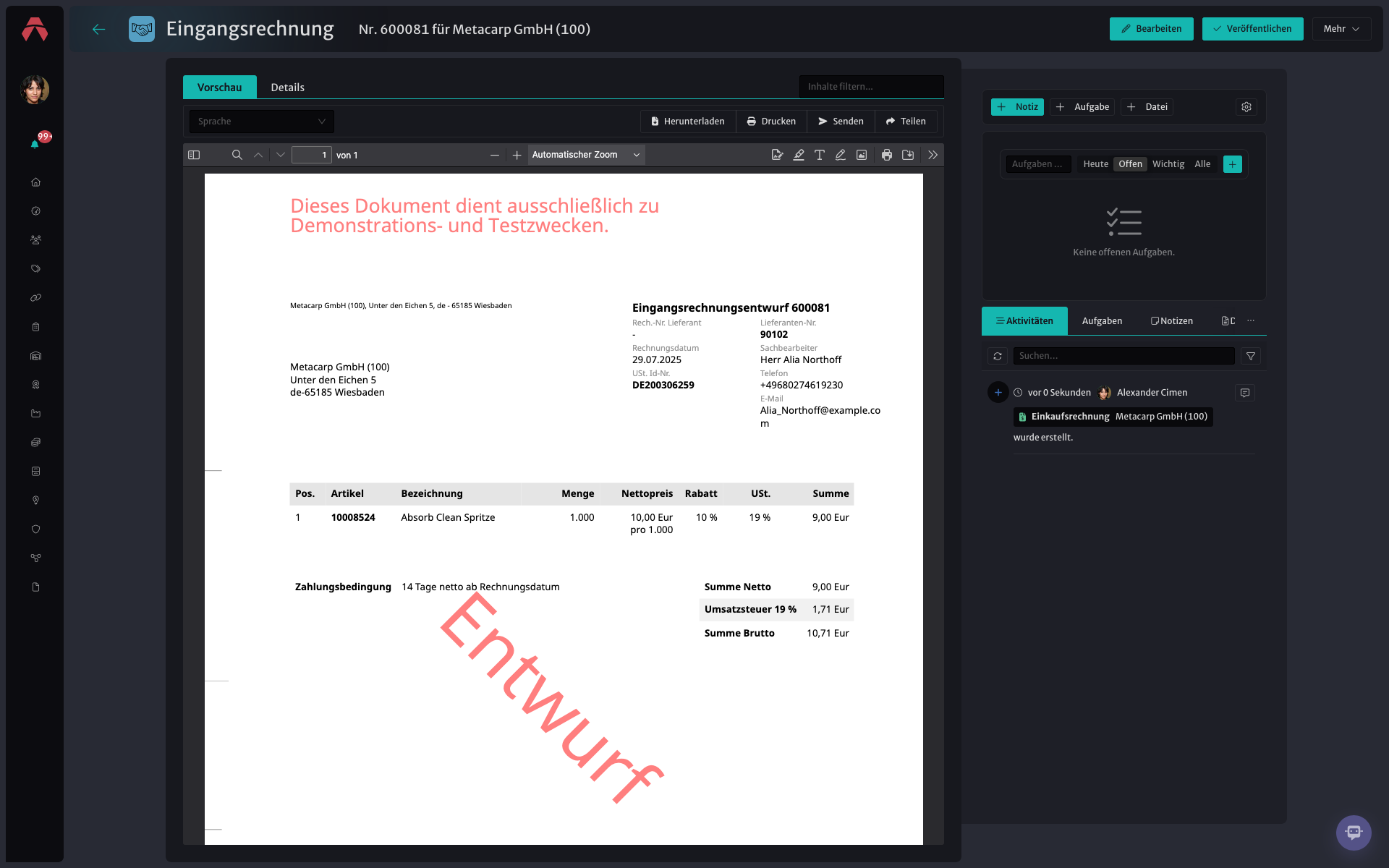
Task: Click the Teilen button
Action: click(x=906, y=122)
